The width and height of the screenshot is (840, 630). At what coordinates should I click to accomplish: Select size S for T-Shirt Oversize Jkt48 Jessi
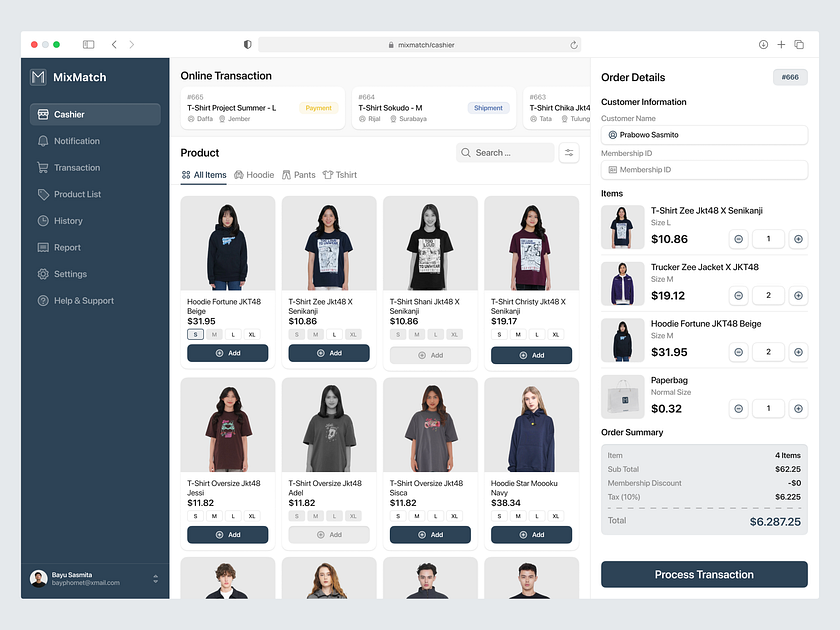pyautogui.click(x=196, y=516)
